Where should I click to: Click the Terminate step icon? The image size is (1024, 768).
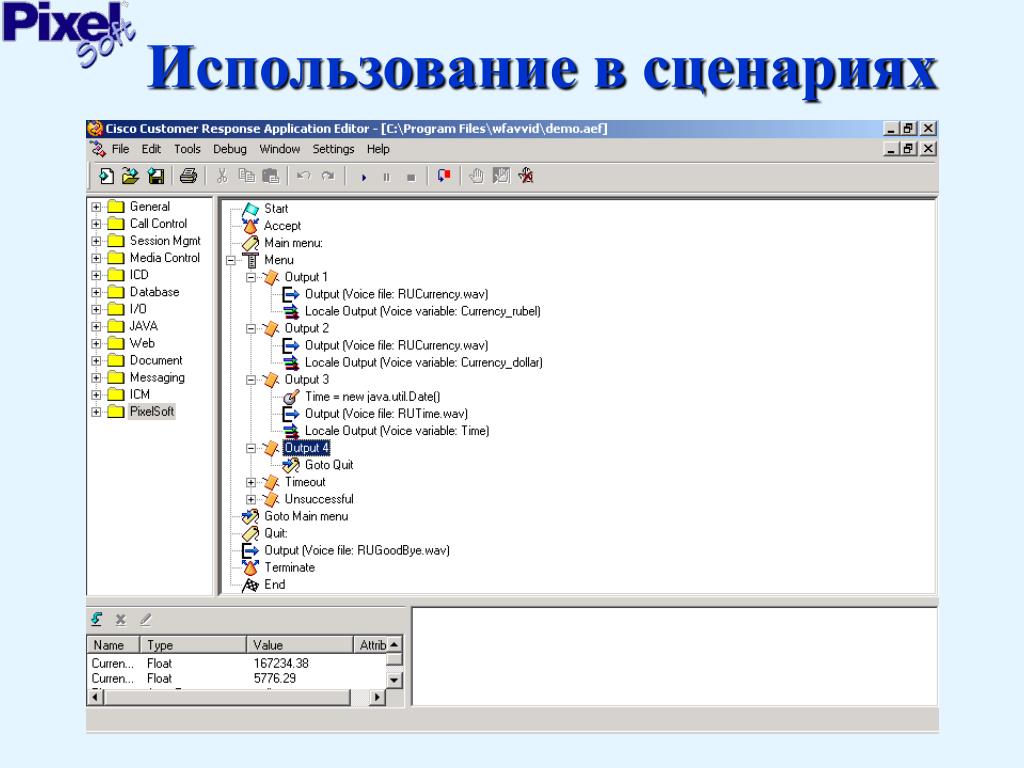click(x=251, y=568)
